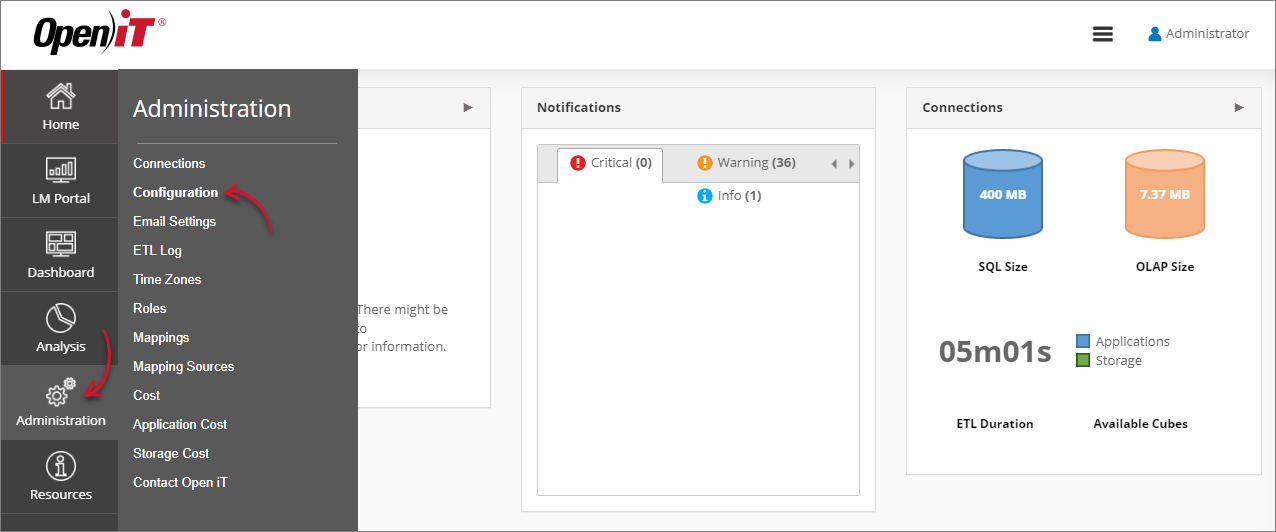Click the Connections panel title
The height and width of the screenshot is (532, 1276).
pos(962,107)
